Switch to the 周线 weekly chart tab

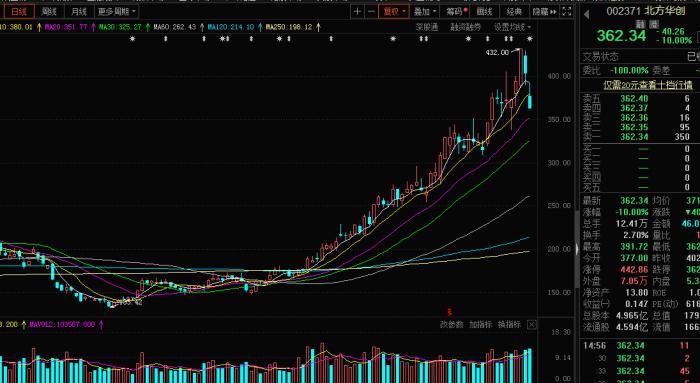[49, 12]
